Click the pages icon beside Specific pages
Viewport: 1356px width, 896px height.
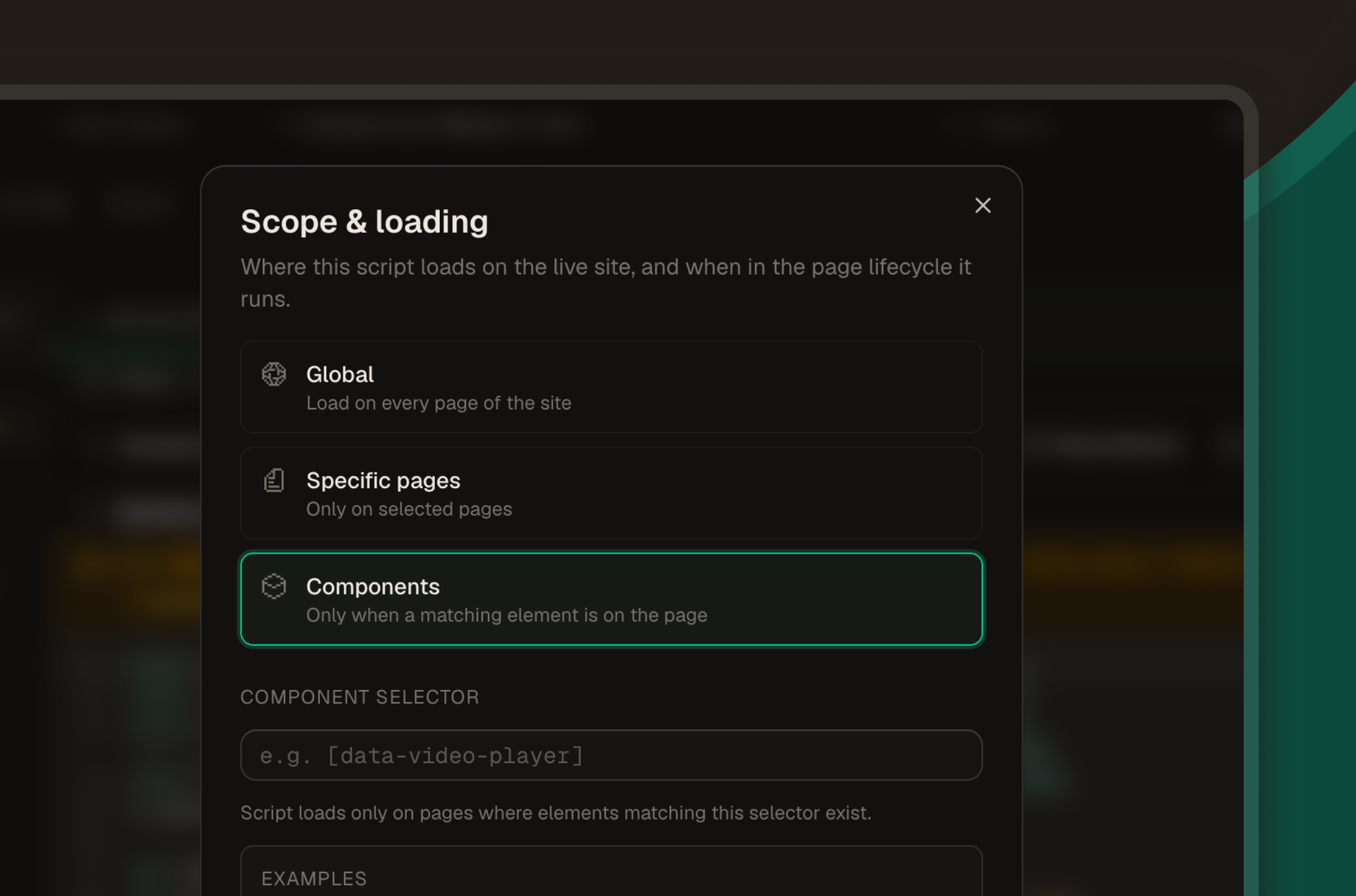click(274, 480)
